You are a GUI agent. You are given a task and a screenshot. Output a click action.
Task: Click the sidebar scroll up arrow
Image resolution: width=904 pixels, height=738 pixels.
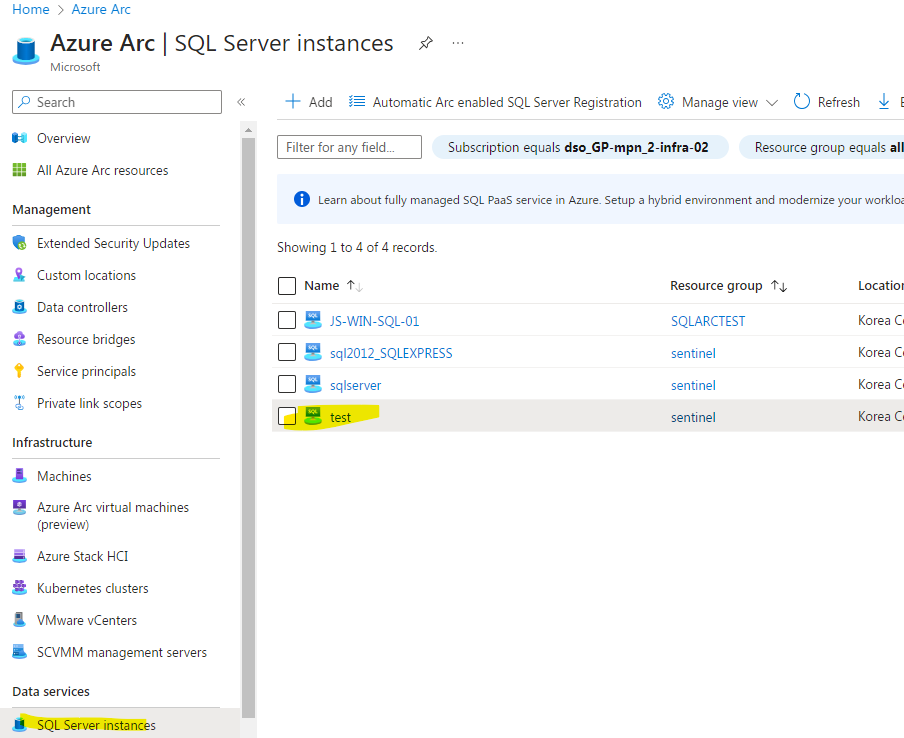pos(248,130)
